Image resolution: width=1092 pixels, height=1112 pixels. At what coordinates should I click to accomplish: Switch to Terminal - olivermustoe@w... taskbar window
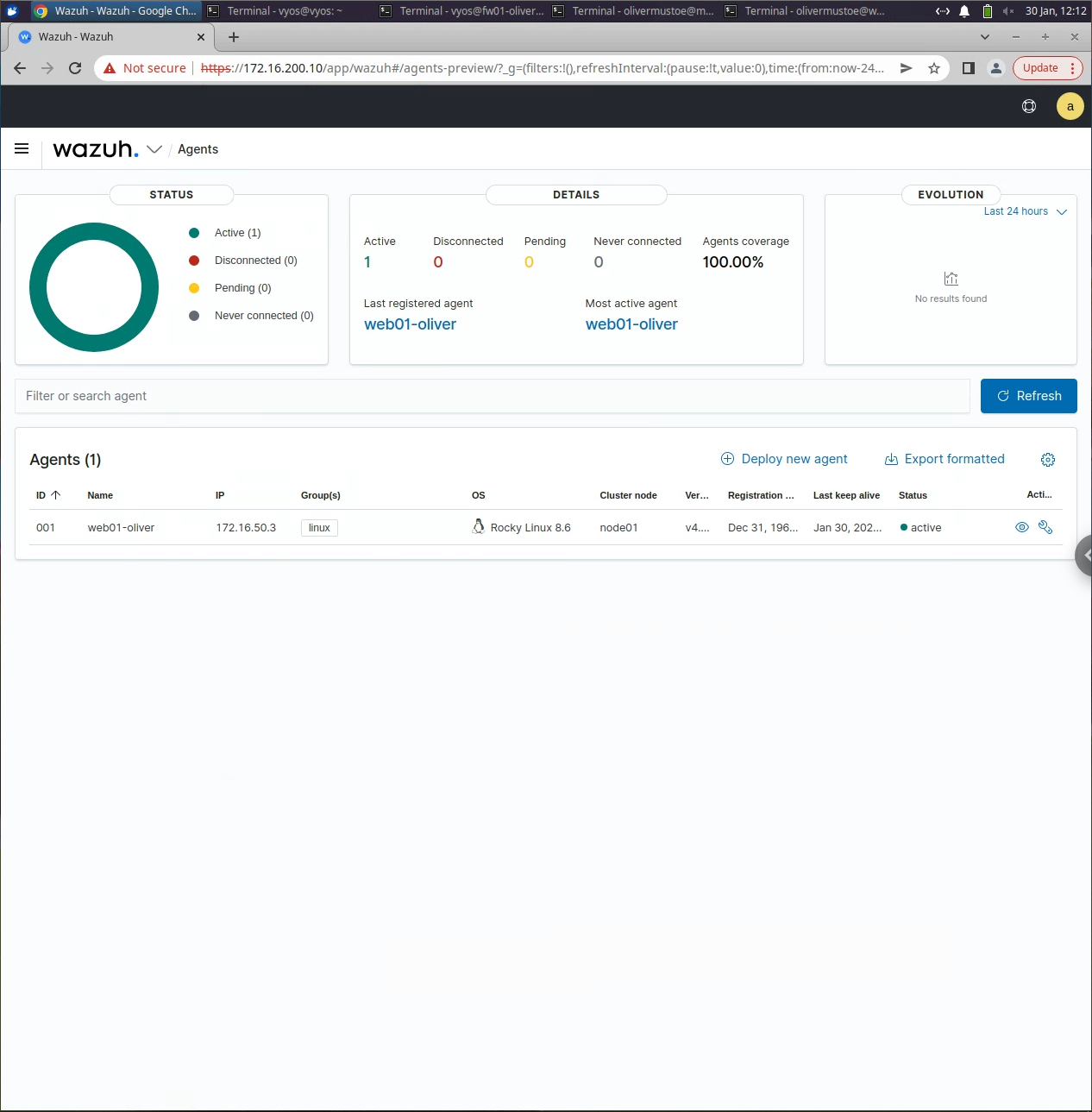(x=806, y=11)
